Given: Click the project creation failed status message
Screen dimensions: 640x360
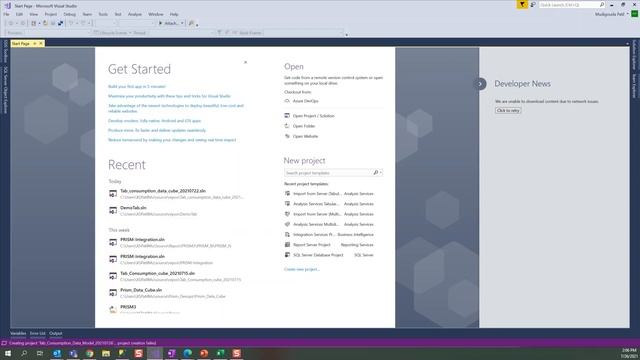Looking at the screenshot, I should pyautogui.click(x=82, y=343).
